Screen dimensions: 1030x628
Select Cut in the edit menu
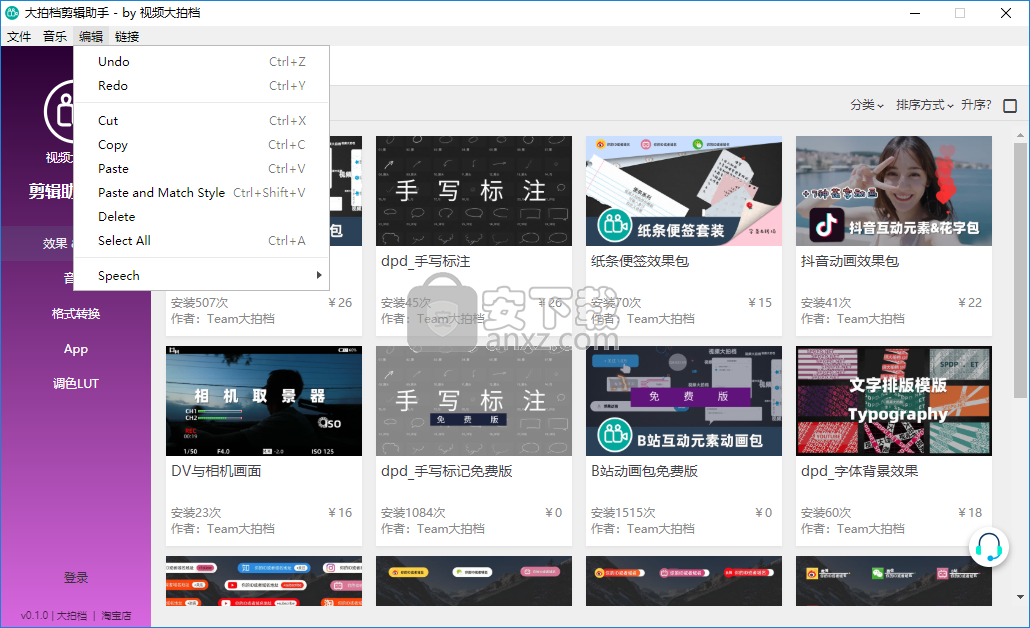pos(202,121)
